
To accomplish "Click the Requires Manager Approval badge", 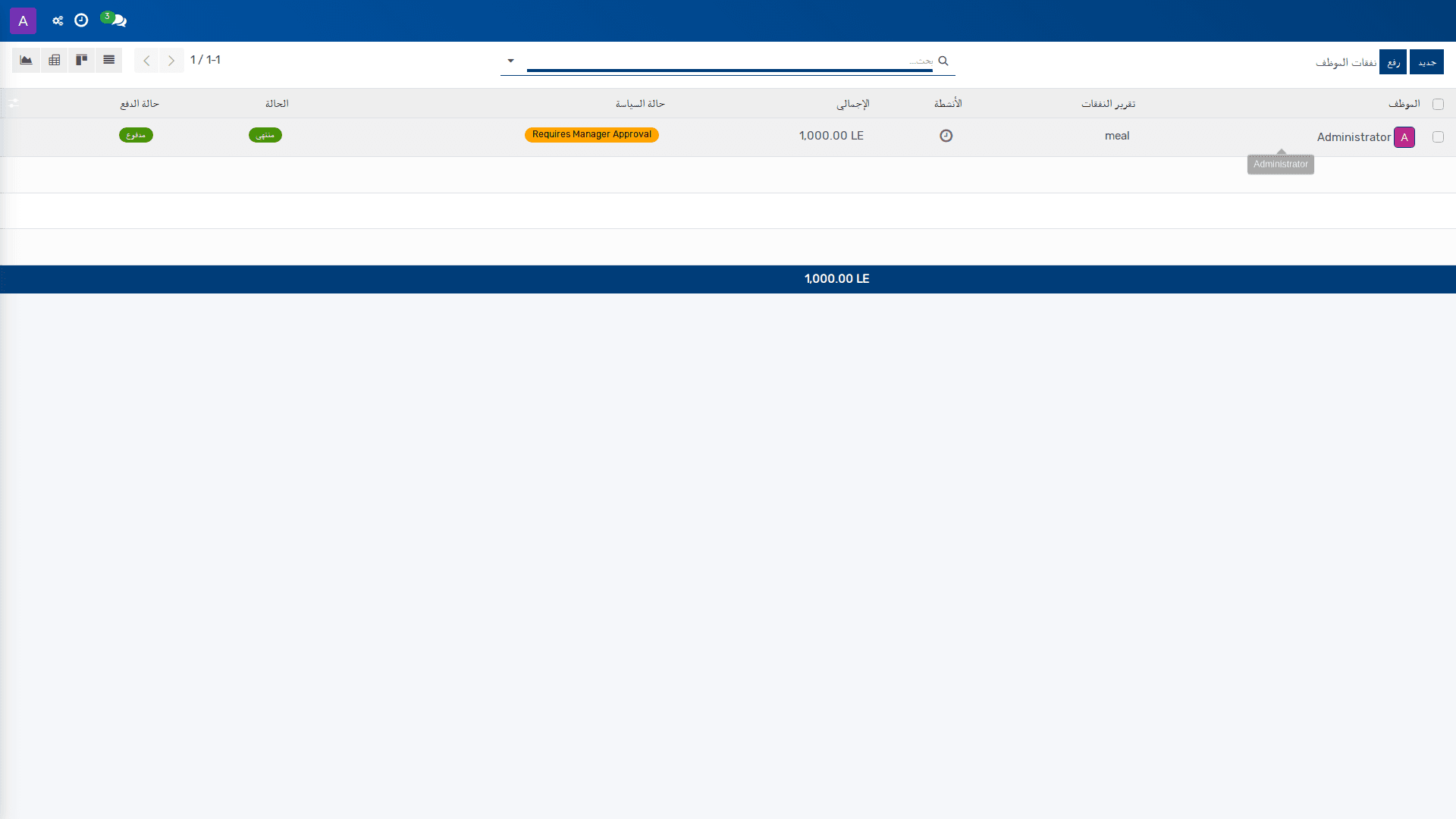I will [x=591, y=134].
